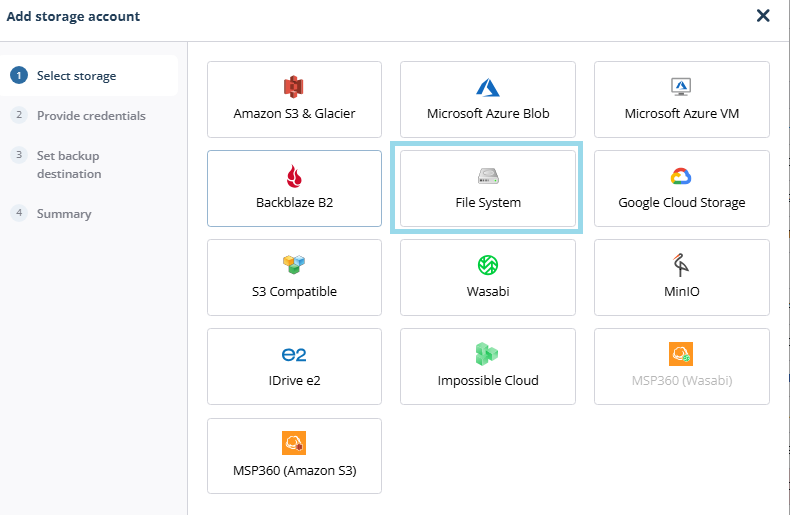Screen dimensions: 790x515
Task: Click the S3 Compatible label
Action: [294, 292]
